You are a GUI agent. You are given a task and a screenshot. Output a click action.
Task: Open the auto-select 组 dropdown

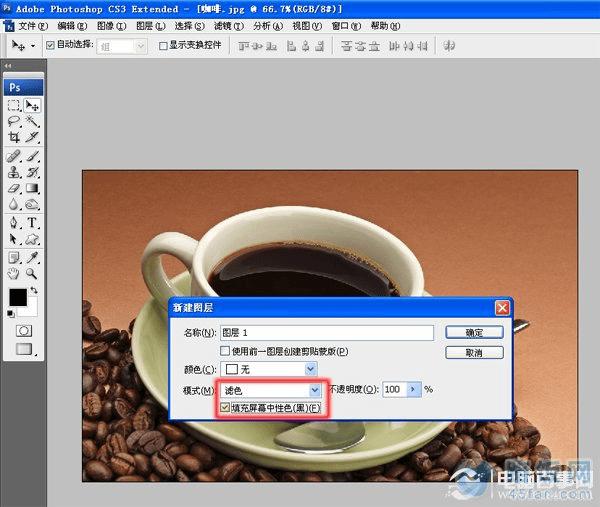click(x=122, y=47)
